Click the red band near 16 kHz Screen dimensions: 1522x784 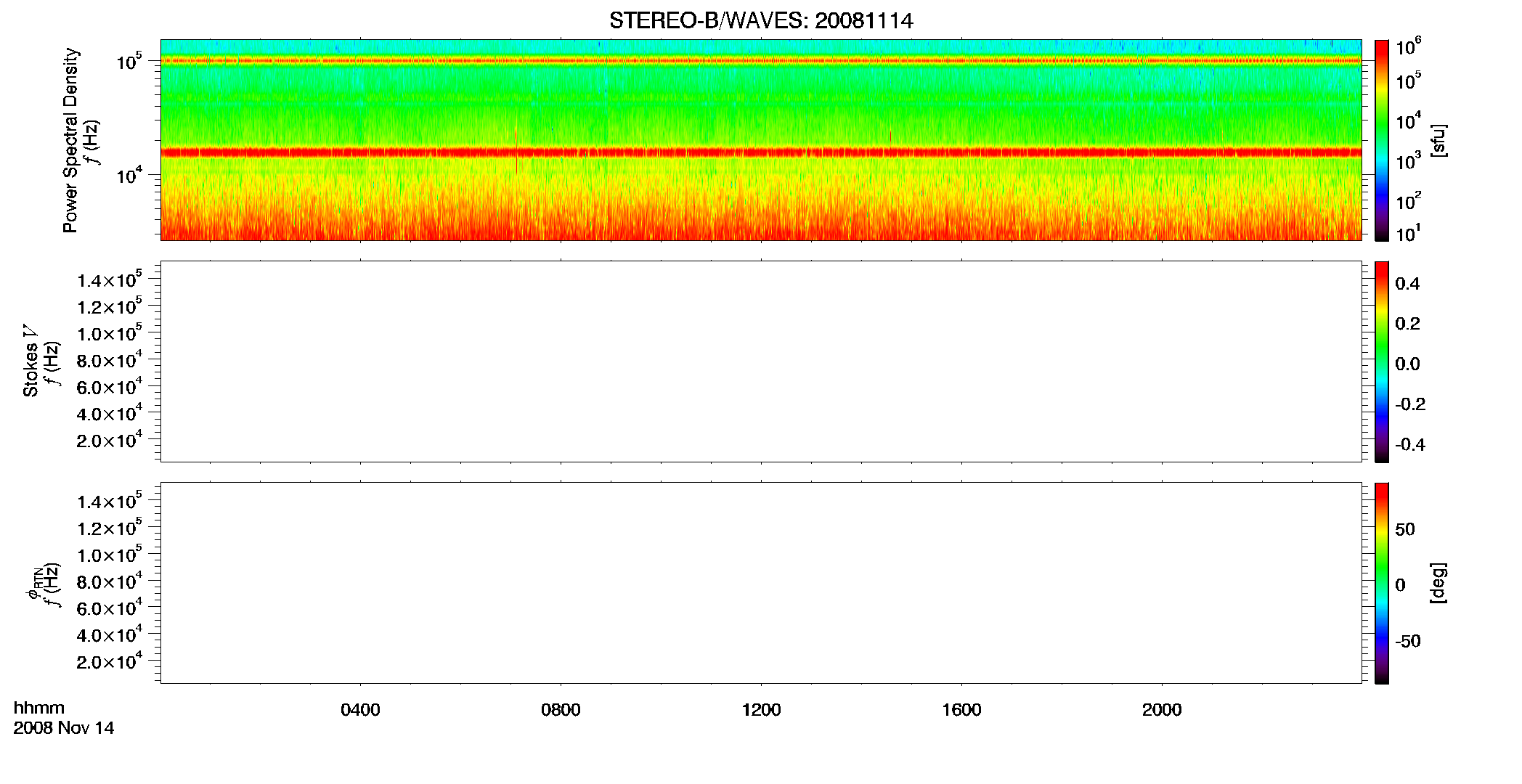(x=761, y=152)
